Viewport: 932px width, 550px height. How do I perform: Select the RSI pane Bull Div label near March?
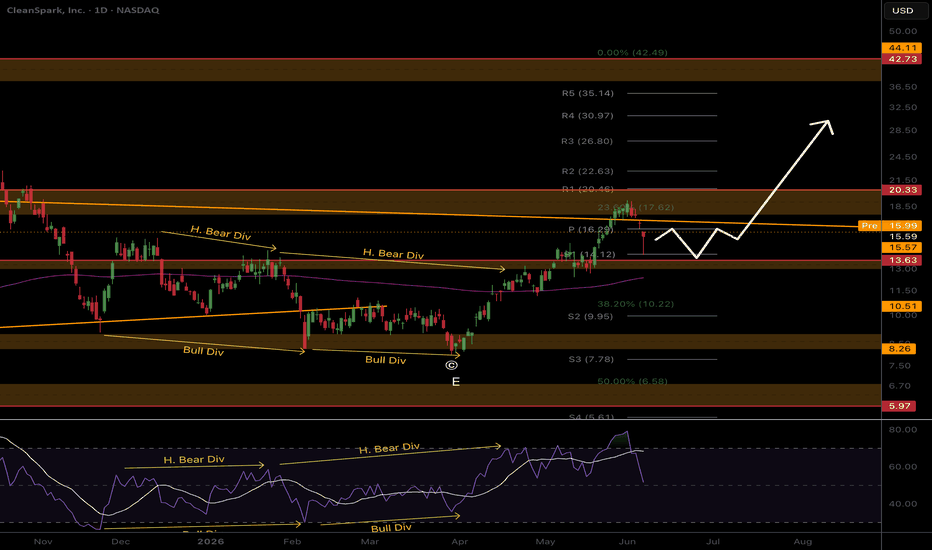click(391, 527)
